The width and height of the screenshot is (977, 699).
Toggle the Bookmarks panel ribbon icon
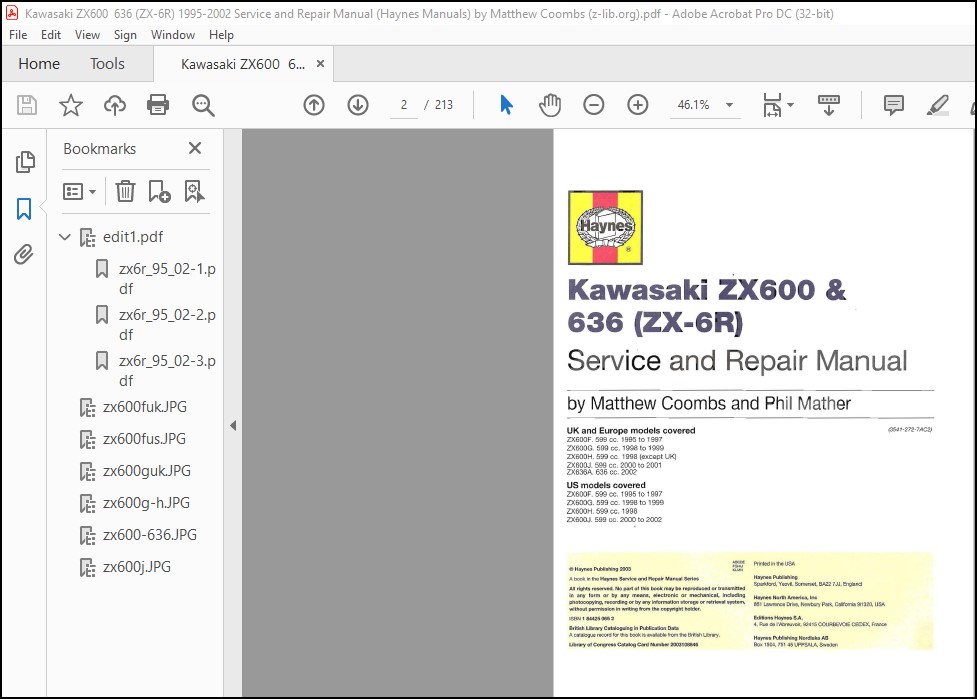[x=24, y=209]
